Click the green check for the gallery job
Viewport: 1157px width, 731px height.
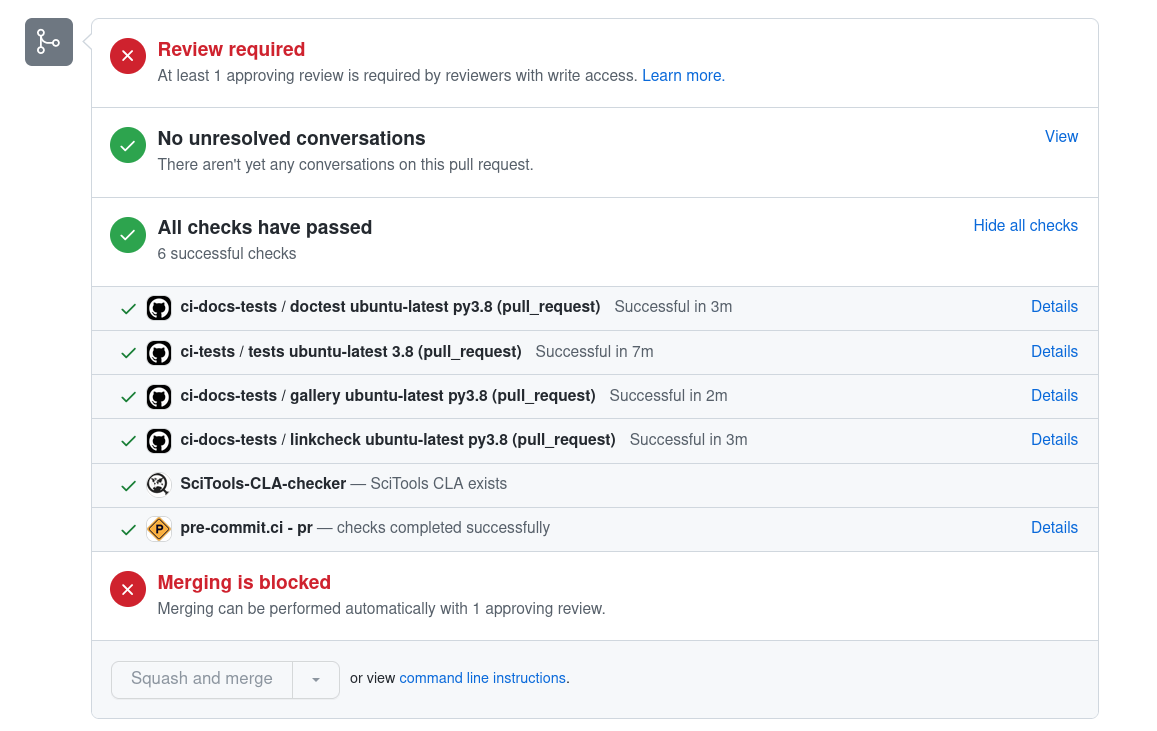point(127,396)
